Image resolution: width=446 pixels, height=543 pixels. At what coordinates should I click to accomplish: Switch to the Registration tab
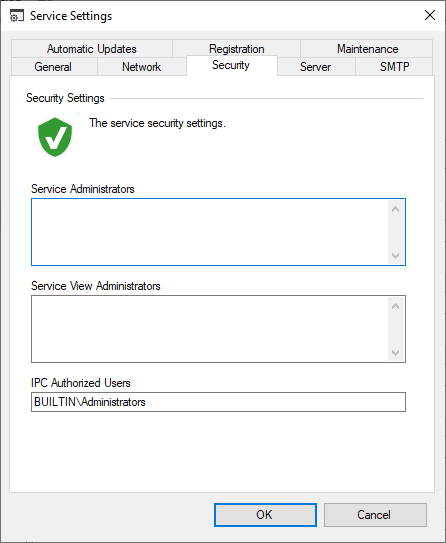[x=237, y=49]
